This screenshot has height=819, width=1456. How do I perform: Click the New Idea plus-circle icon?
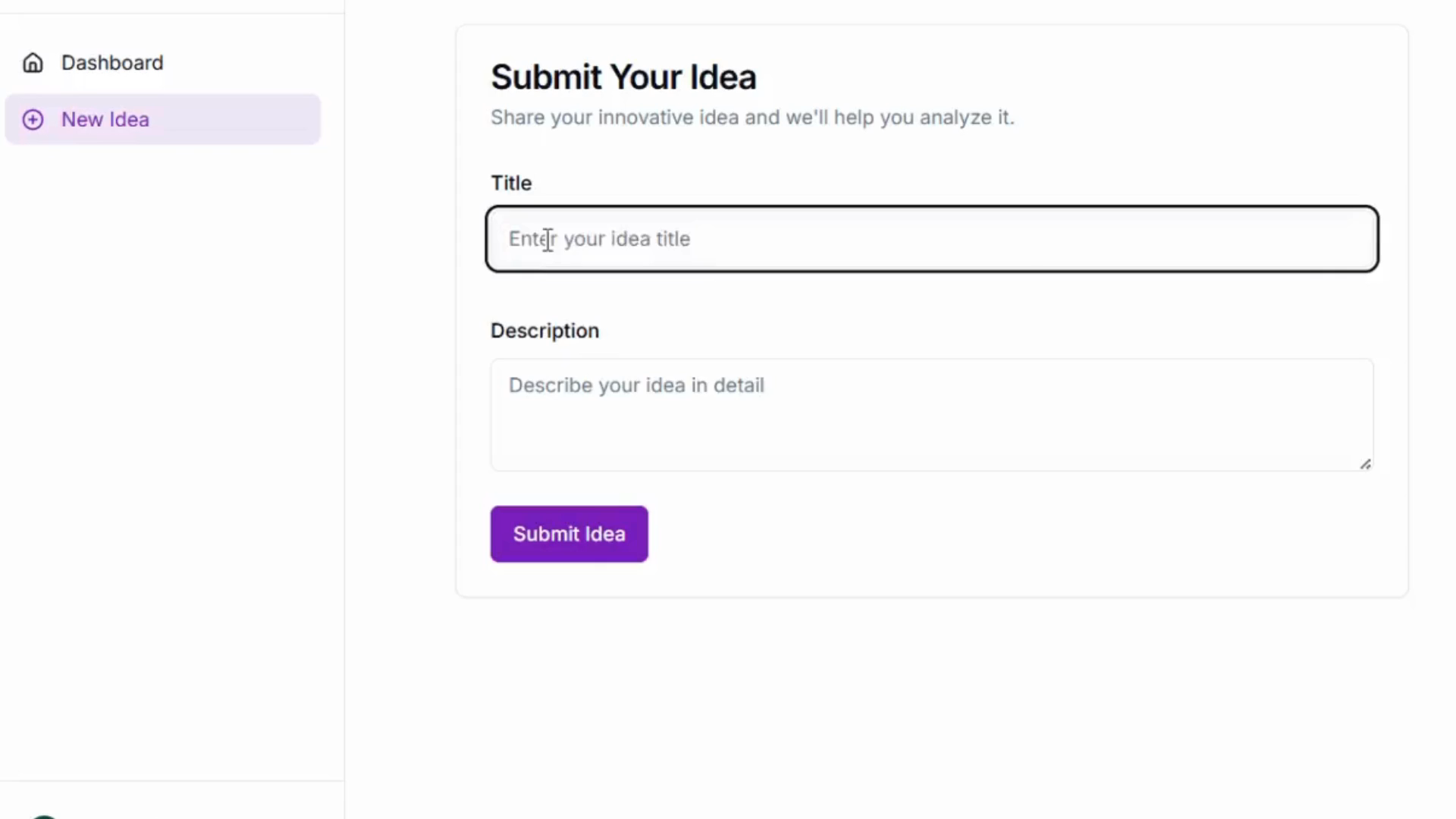[33, 120]
